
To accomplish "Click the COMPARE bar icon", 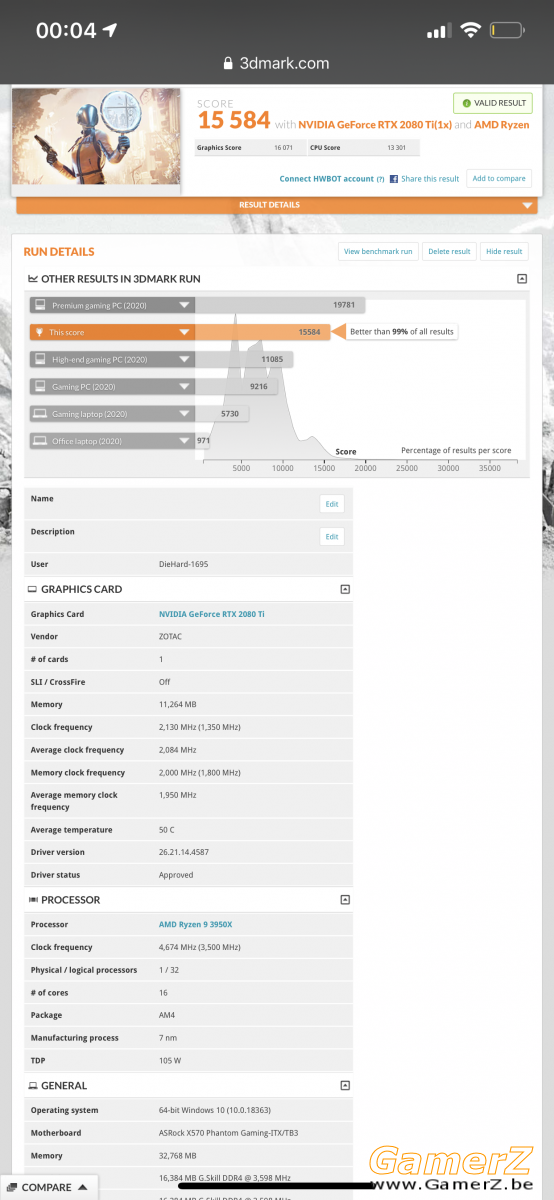I will 12,1187.
